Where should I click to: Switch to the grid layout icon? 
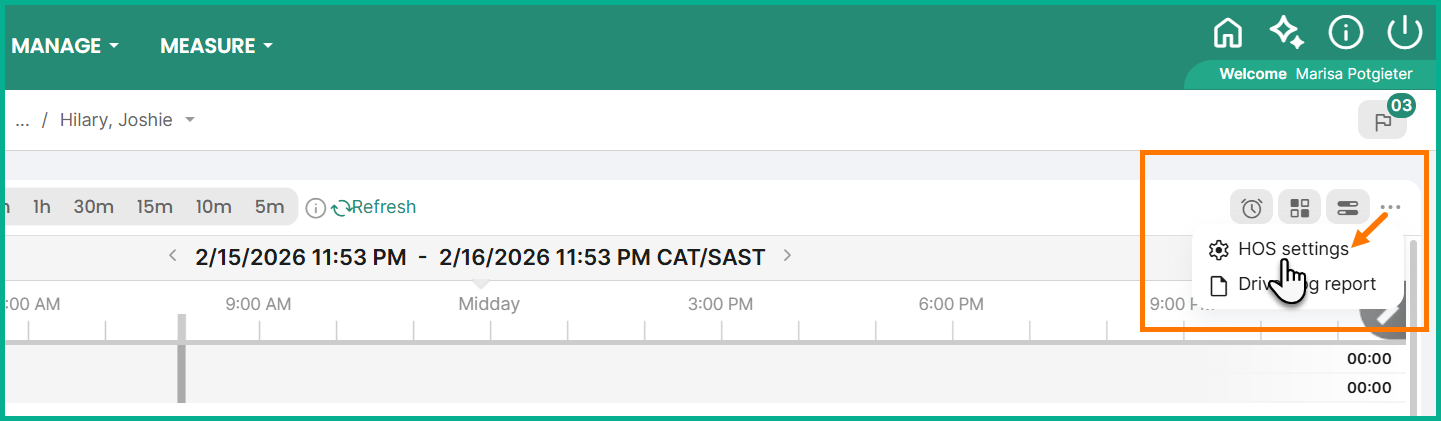coord(1299,208)
